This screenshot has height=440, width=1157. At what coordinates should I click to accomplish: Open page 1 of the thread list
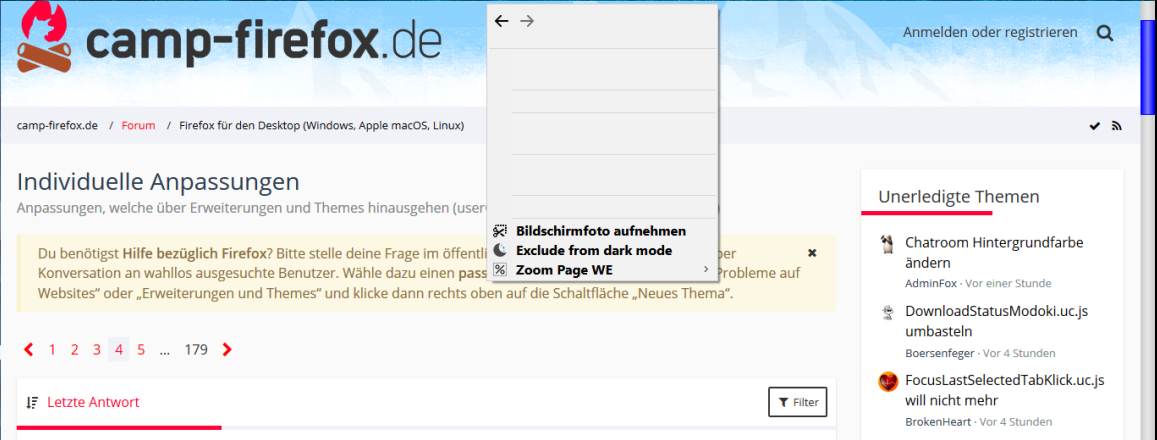click(52, 350)
